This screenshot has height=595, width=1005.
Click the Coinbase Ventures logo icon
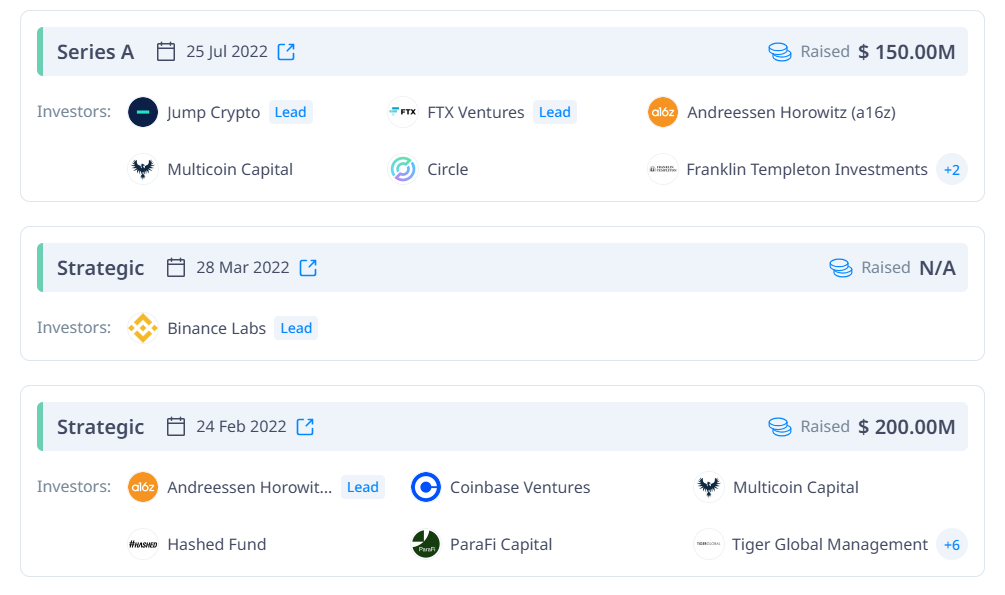pos(426,487)
